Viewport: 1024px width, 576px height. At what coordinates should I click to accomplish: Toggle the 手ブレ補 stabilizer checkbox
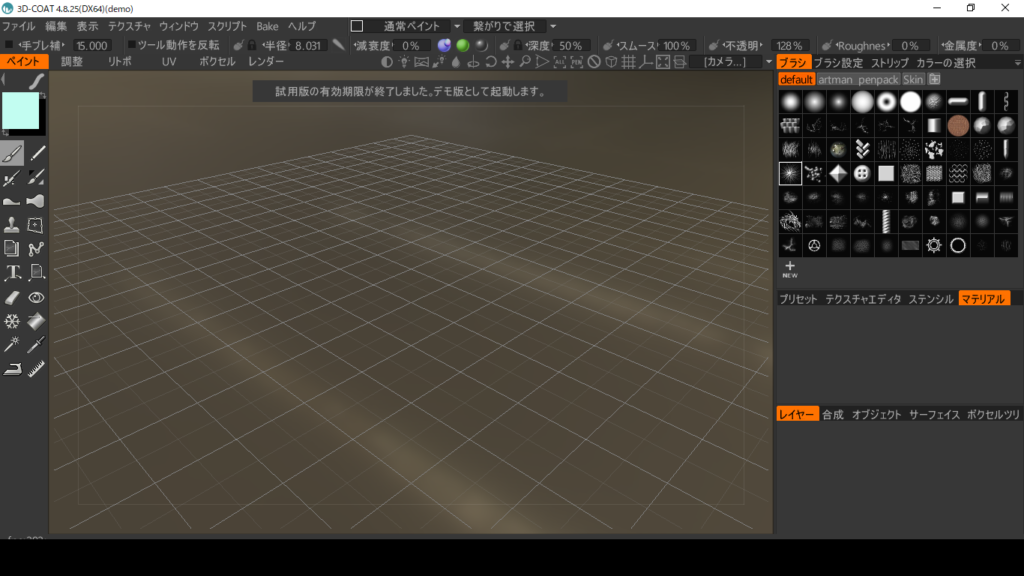click(9, 45)
